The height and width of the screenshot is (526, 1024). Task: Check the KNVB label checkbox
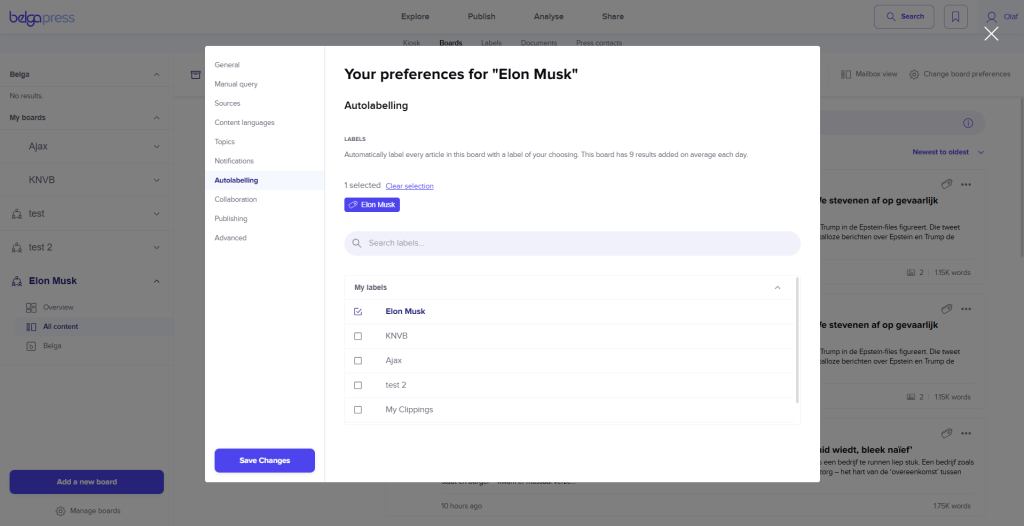[x=358, y=336]
